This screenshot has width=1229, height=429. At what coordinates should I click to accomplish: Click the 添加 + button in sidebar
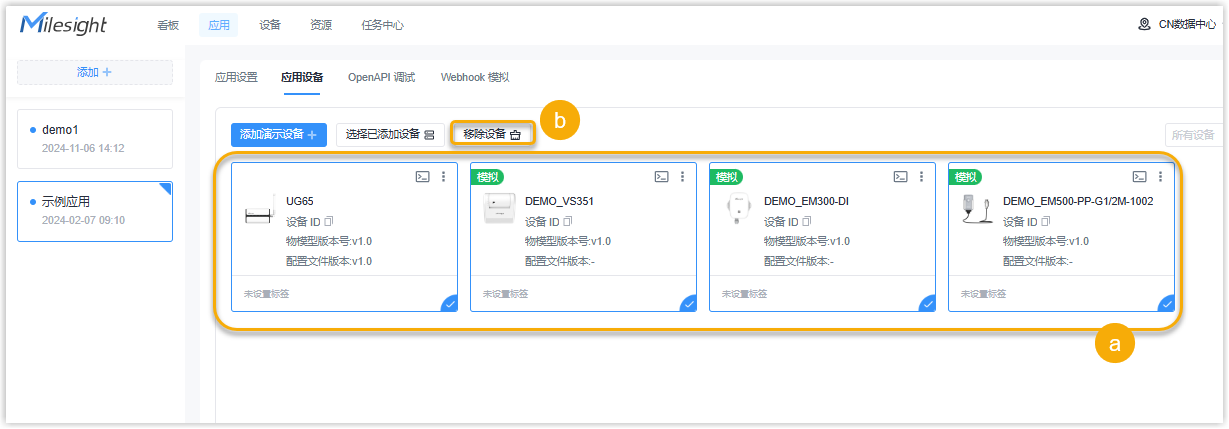(95, 72)
